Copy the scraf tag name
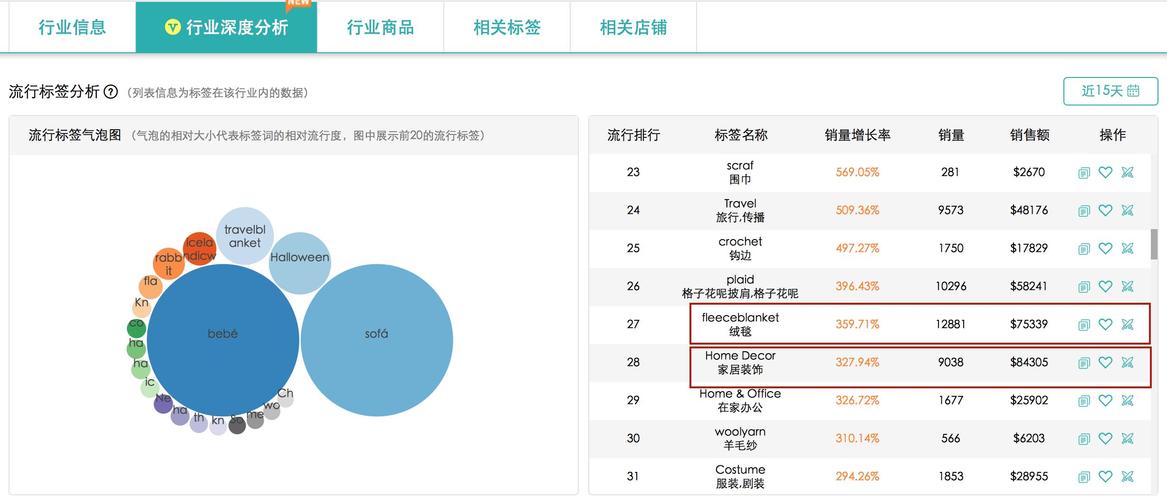Image resolution: width=1167 pixels, height=500 pixels. click(1084, 173)
